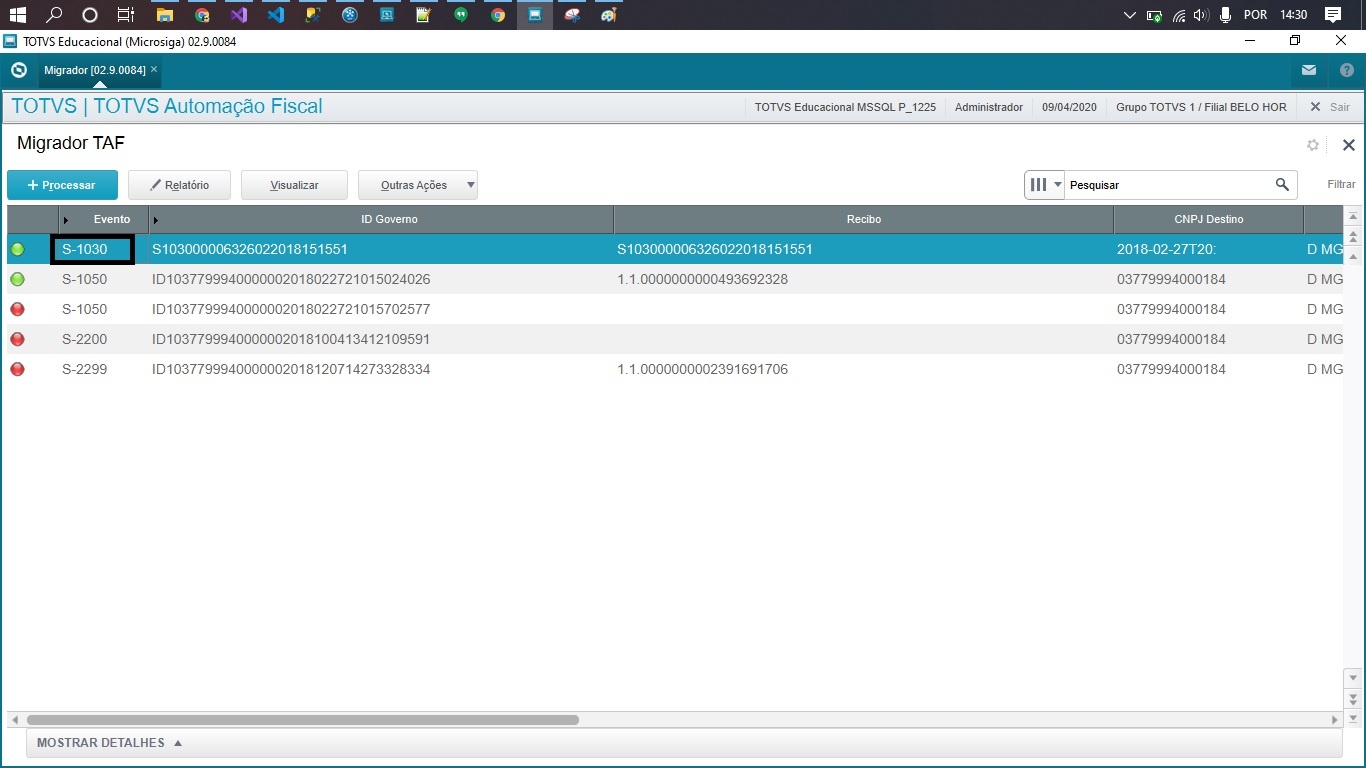Open Paint from the taskbar

[608, 15]
